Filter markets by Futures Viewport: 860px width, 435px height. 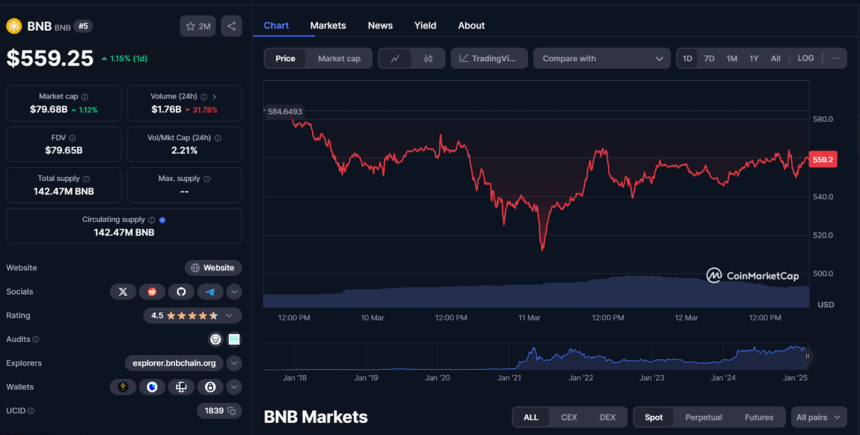[x=759, y=417]
